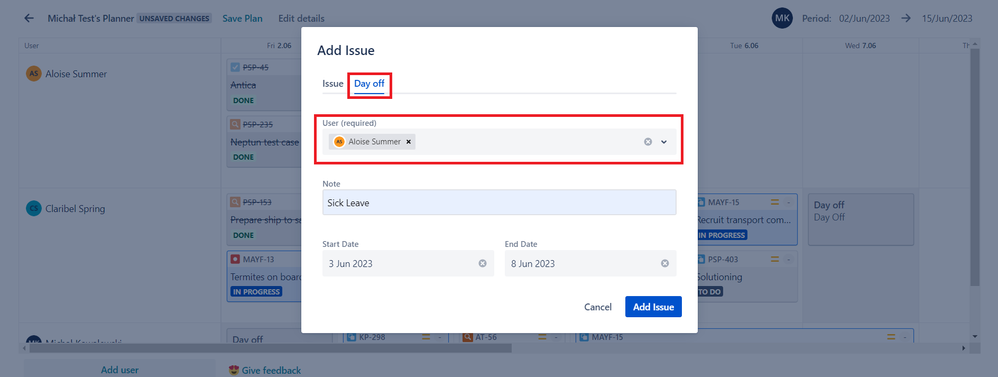Click the back arrow beside planner title
This screenshot has width=998, height=377.
tap(29, 18)
